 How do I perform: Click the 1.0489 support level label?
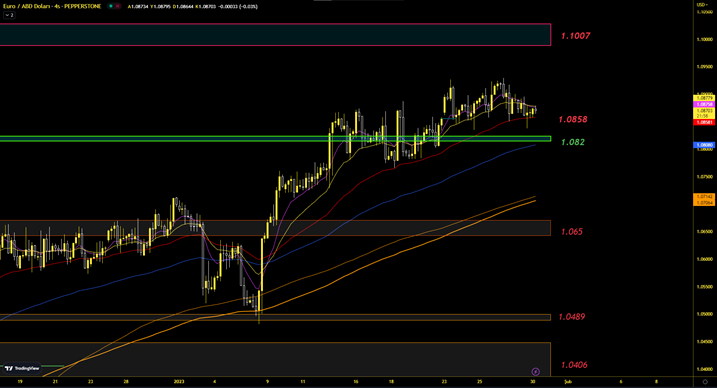pos(572,317)
